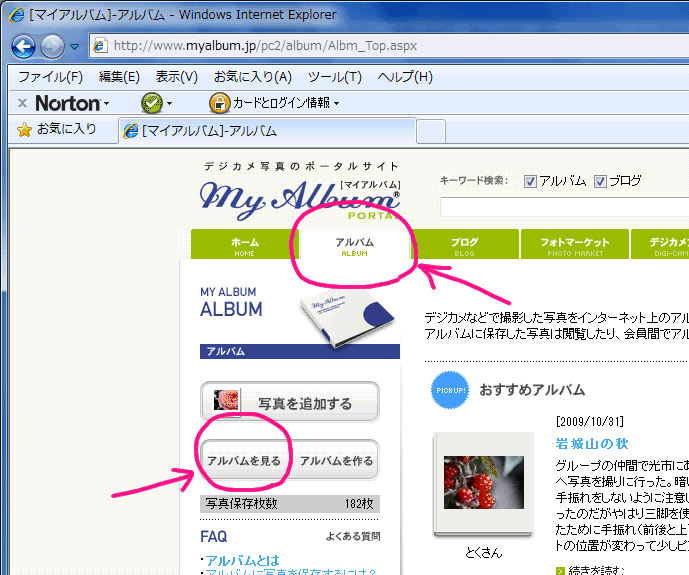Open the ツール(T) menu
This screenshot has height=575, width=689.
(334, 77)
